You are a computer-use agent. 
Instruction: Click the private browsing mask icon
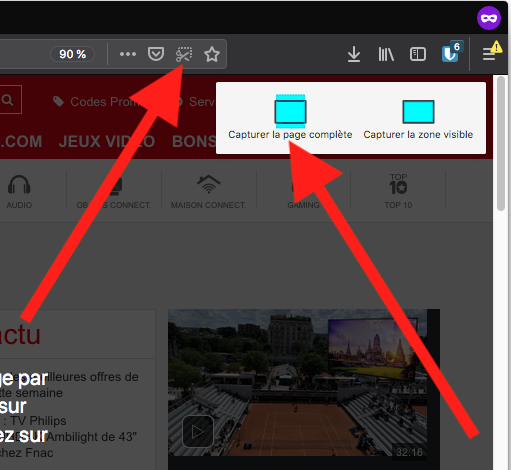pyautogui.click(x=489, y=18)
